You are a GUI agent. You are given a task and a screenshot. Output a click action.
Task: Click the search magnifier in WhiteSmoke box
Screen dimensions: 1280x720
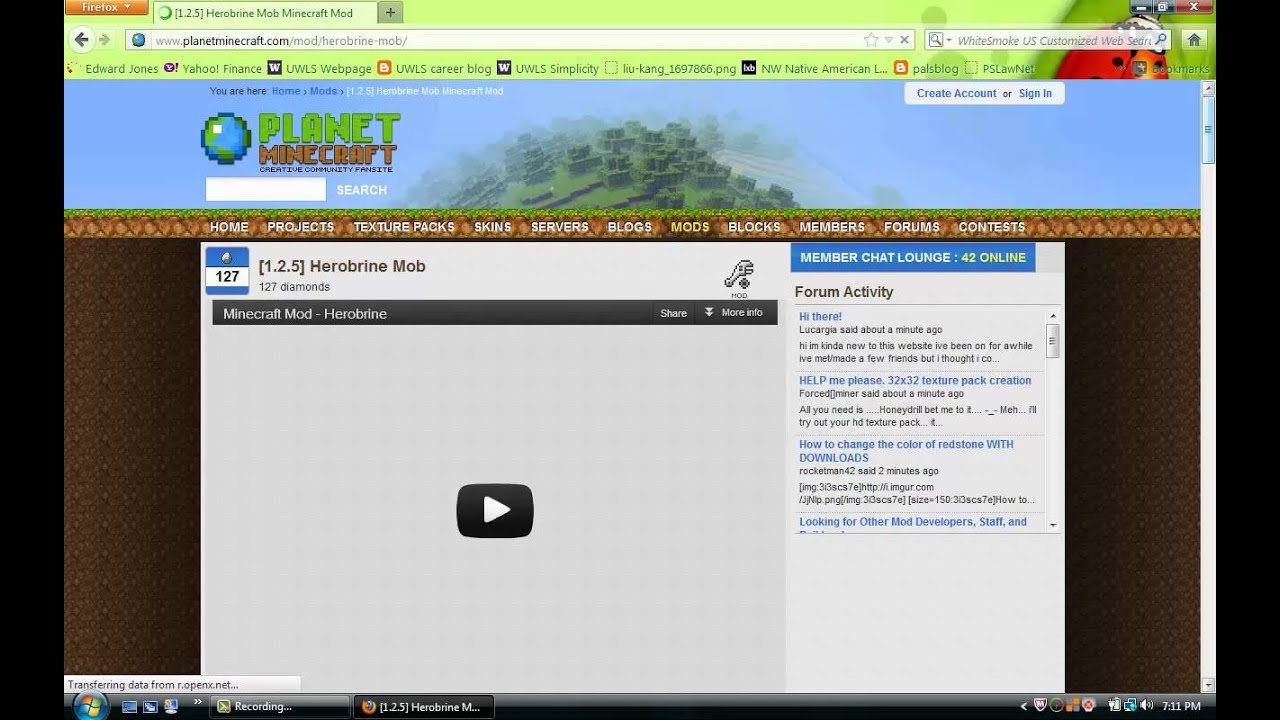(x=1161, y=40)
